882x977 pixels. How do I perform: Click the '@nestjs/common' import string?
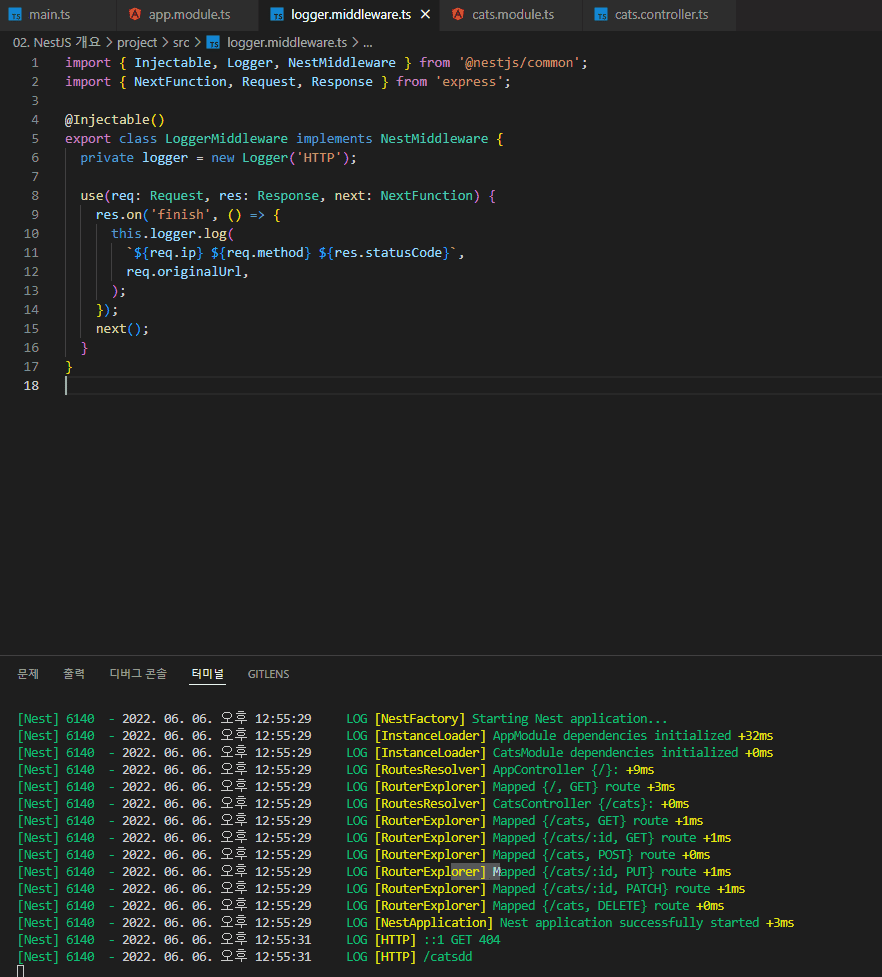519,63
